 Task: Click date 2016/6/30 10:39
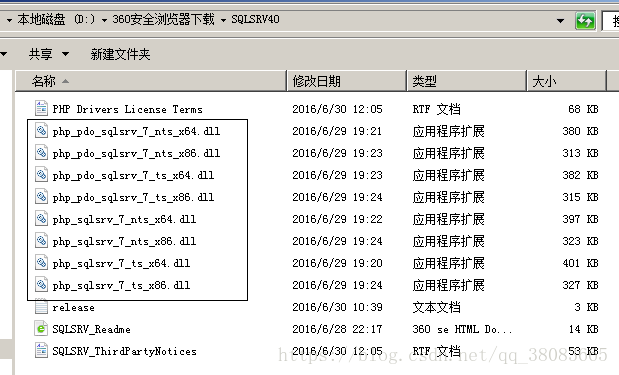(337, 307)
